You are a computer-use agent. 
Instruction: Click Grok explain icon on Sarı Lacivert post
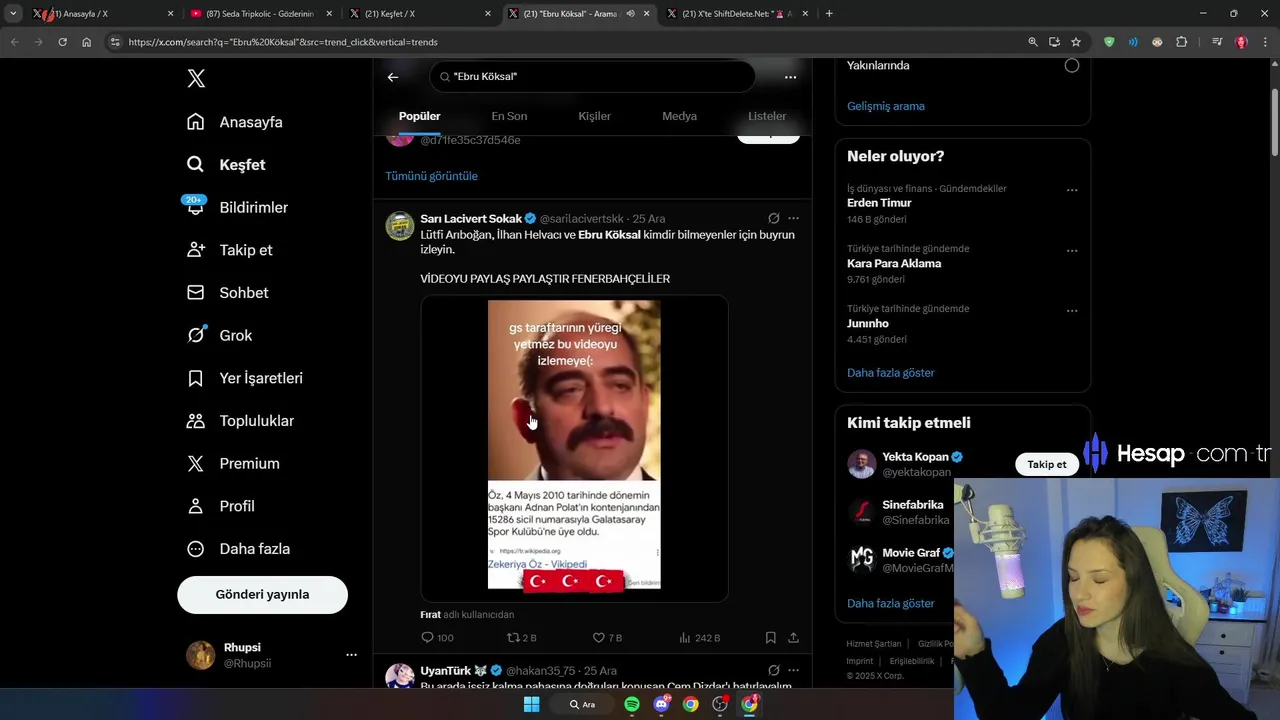(x=774, y=218)
